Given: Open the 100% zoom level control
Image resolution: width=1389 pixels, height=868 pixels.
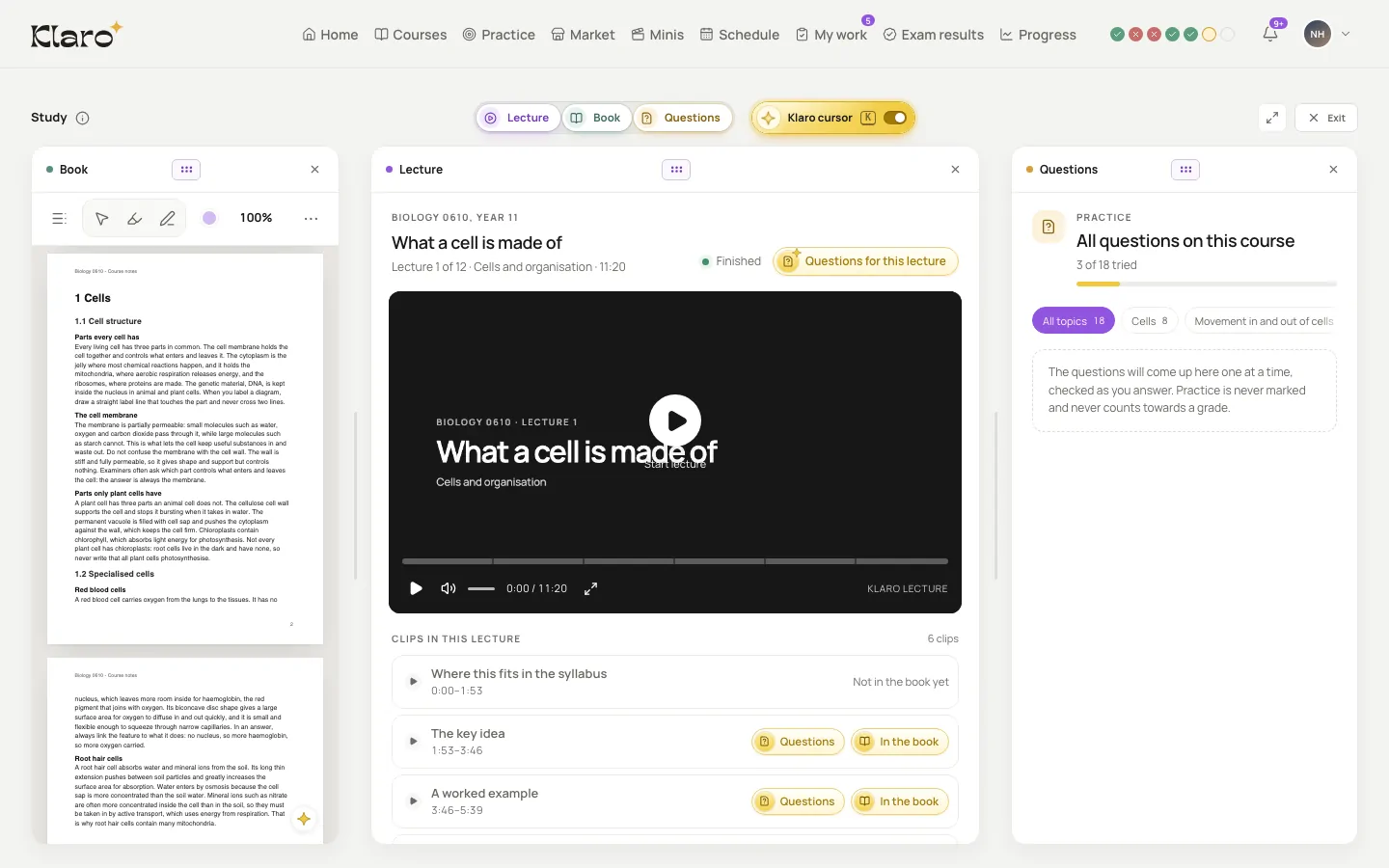Looking at the screenshot, I should (x=256, y=219).
